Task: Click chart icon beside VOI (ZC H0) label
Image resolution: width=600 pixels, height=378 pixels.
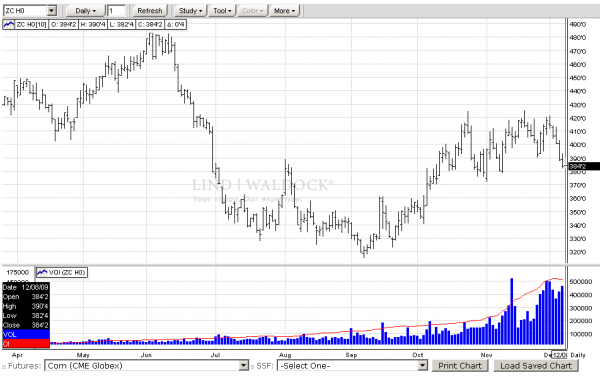Action: coord(42,272)
